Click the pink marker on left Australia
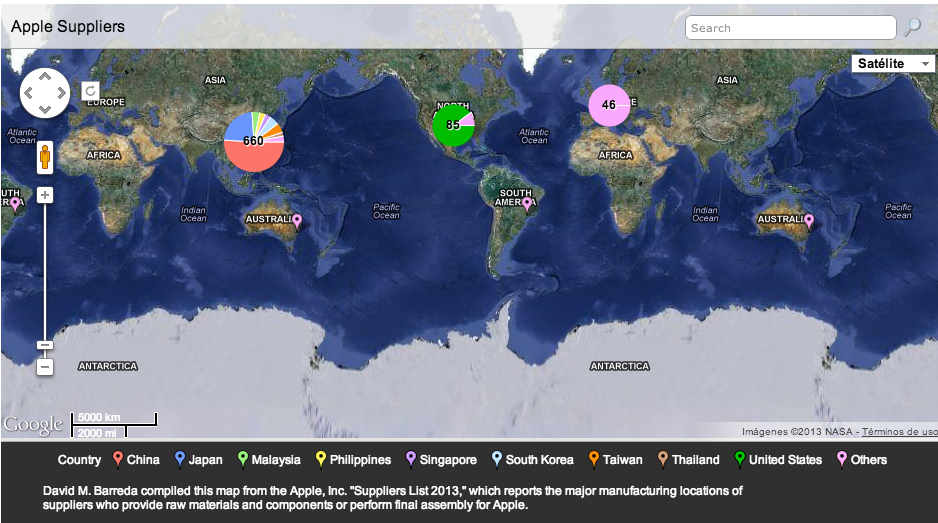Screen dimensions: 938x523 point(297,221)
